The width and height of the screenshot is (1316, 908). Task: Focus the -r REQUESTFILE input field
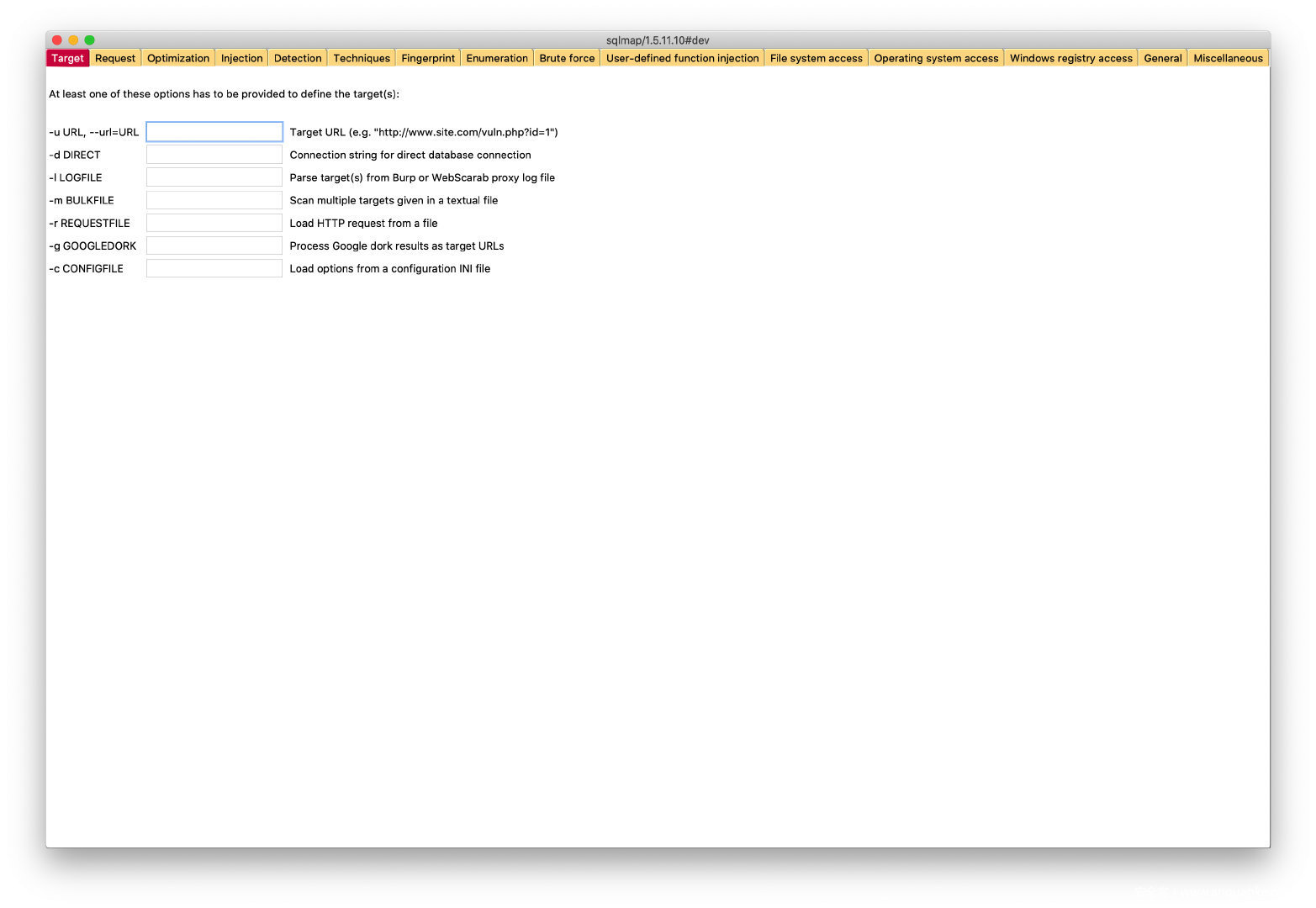pyautogui.click(x=214, y=223)
